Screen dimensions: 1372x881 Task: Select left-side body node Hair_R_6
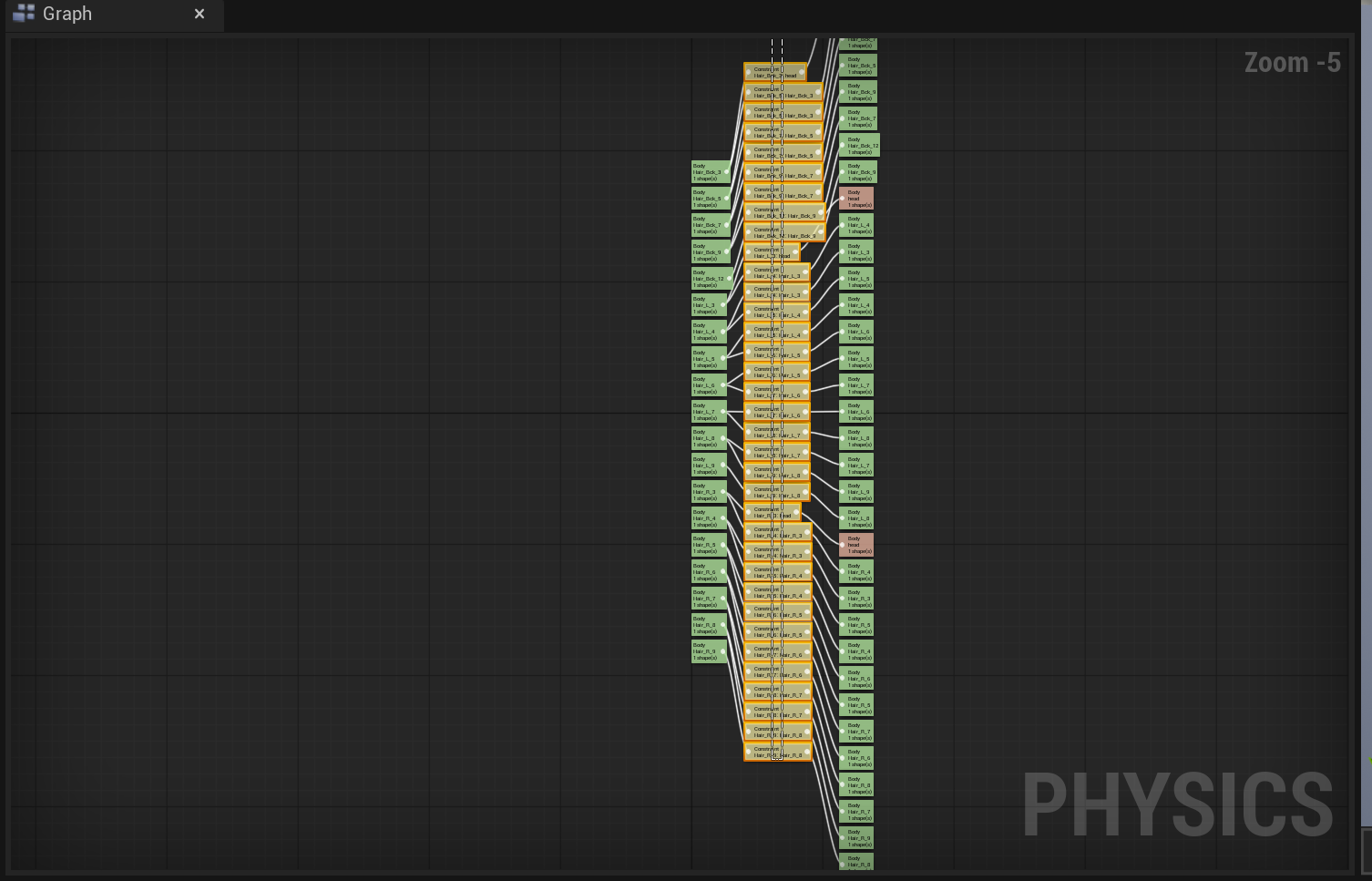[710, 572]
